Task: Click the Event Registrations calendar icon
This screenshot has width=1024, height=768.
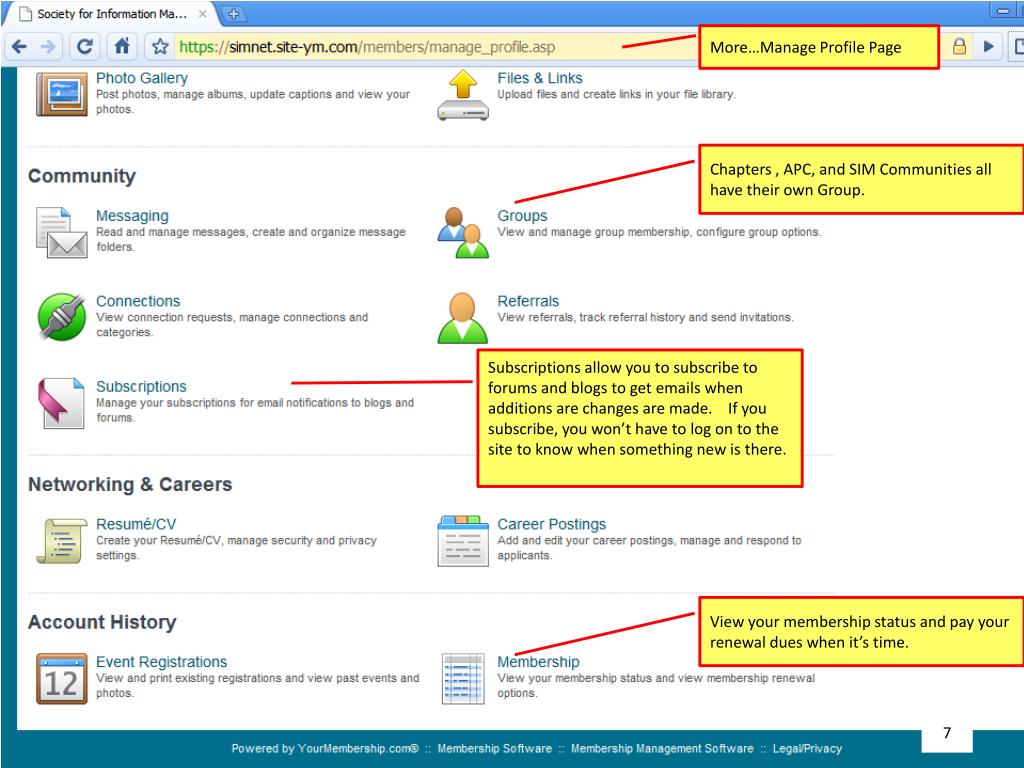Action: (61, 679)
